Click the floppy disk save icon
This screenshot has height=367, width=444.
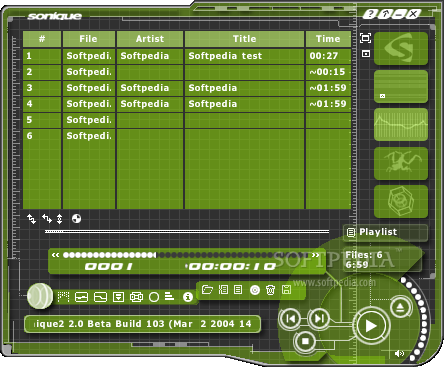click(x=286, y=289)
